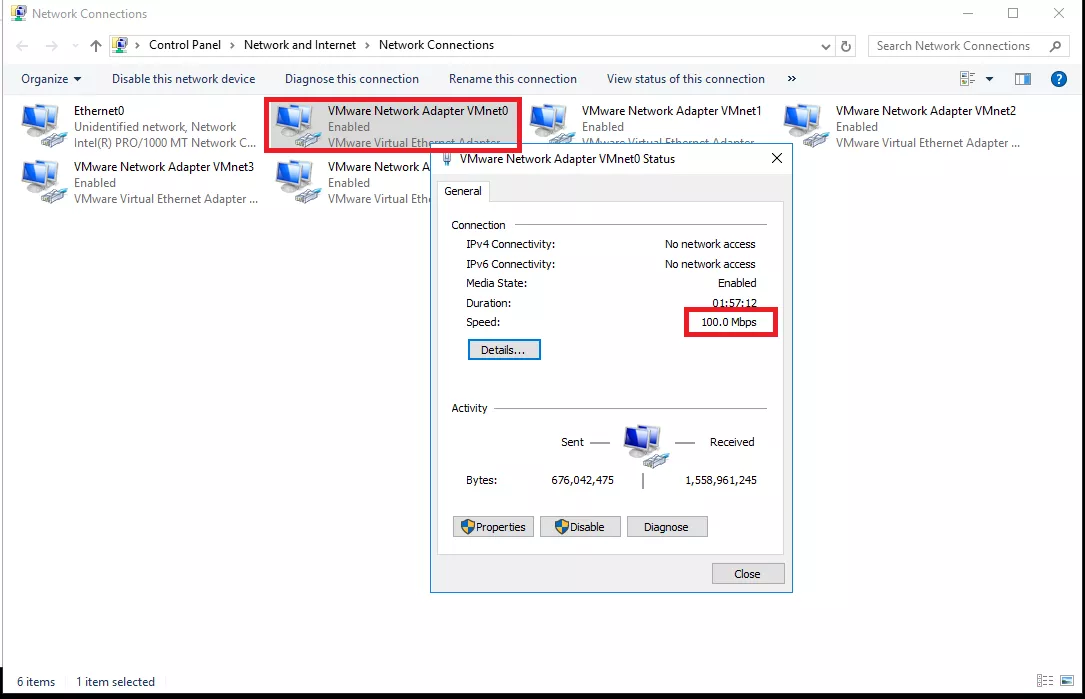Open the recent locations dropdown arrow

pyautogui.click(x=75, y=46)
